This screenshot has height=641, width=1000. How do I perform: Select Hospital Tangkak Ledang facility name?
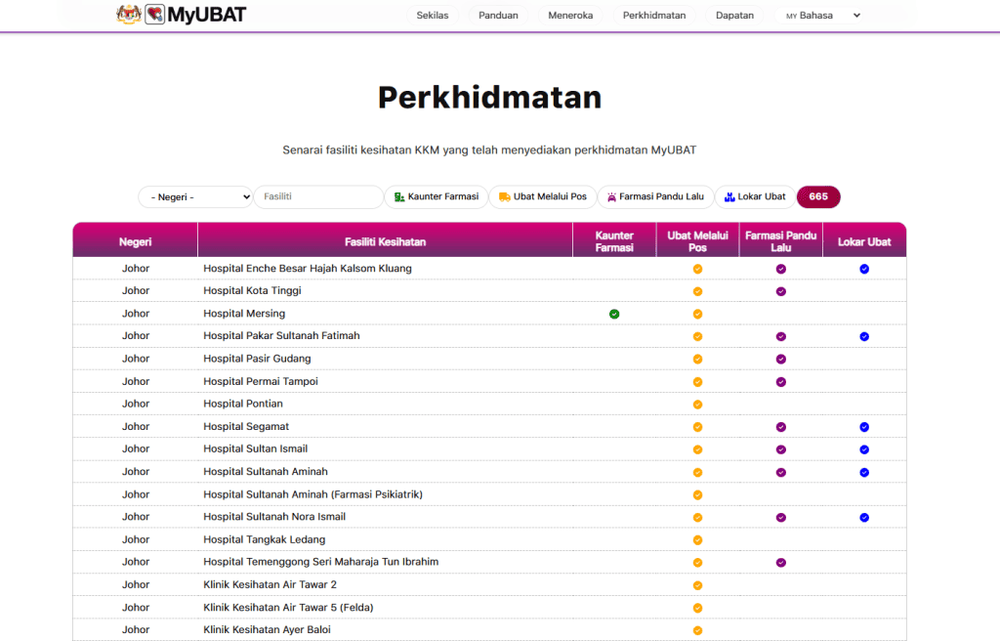pyautogui.click(x=264, y=540)
